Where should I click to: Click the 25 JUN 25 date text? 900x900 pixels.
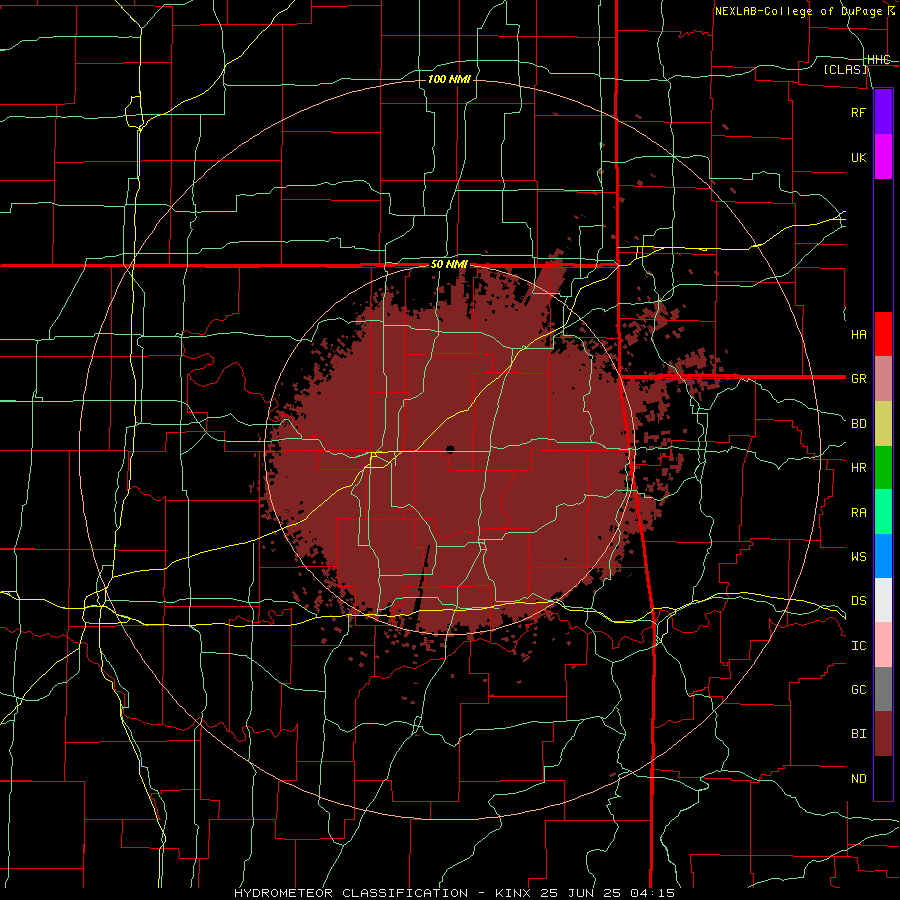(581, 893)
